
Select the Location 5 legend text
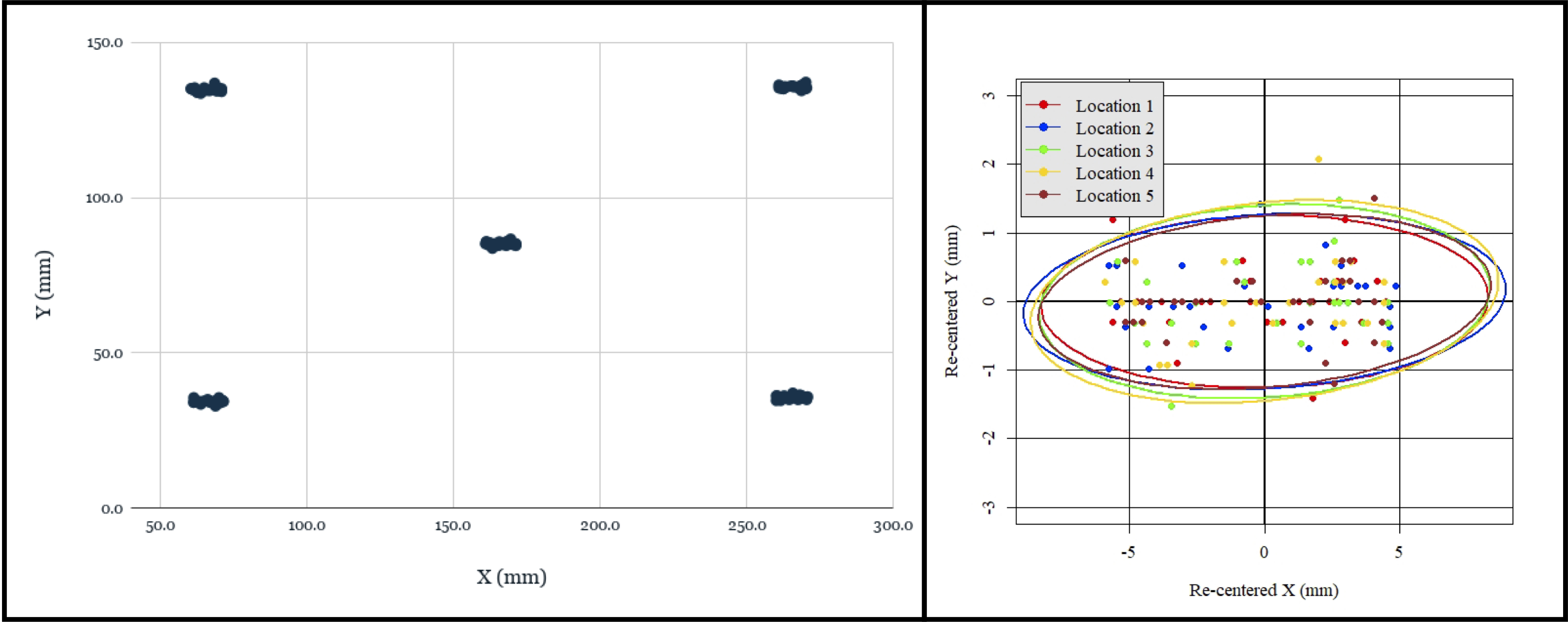point(1114,196)
